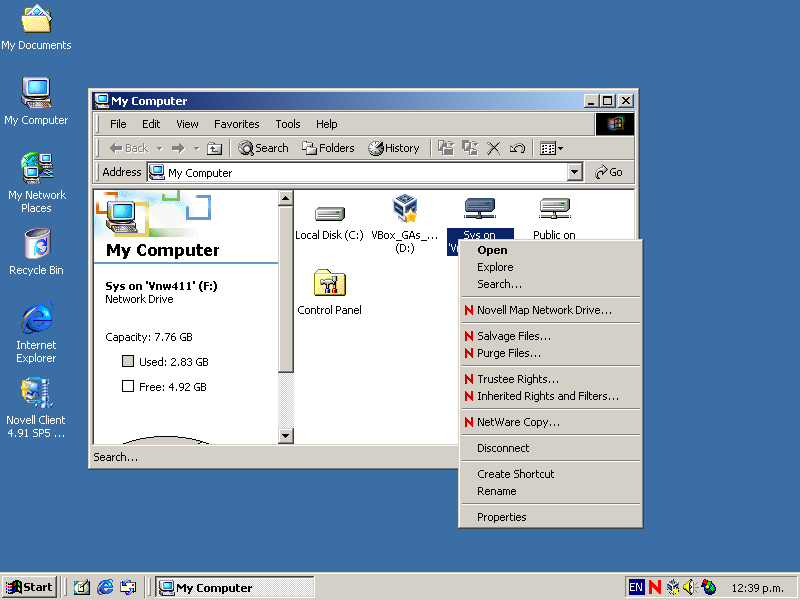Click the Start button

(x=29, y=587)
